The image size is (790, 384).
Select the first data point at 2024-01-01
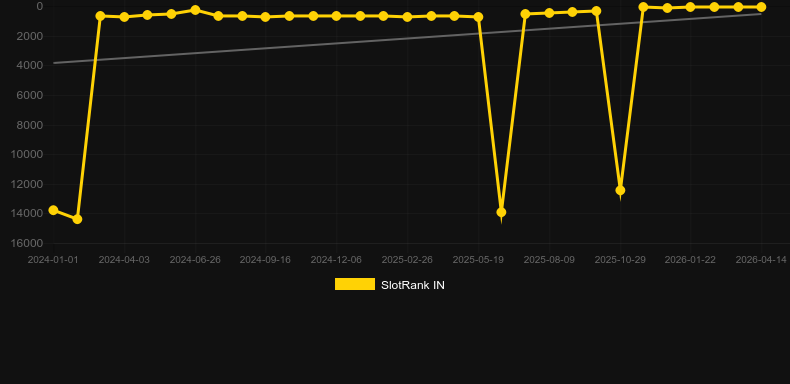(53, 210)
